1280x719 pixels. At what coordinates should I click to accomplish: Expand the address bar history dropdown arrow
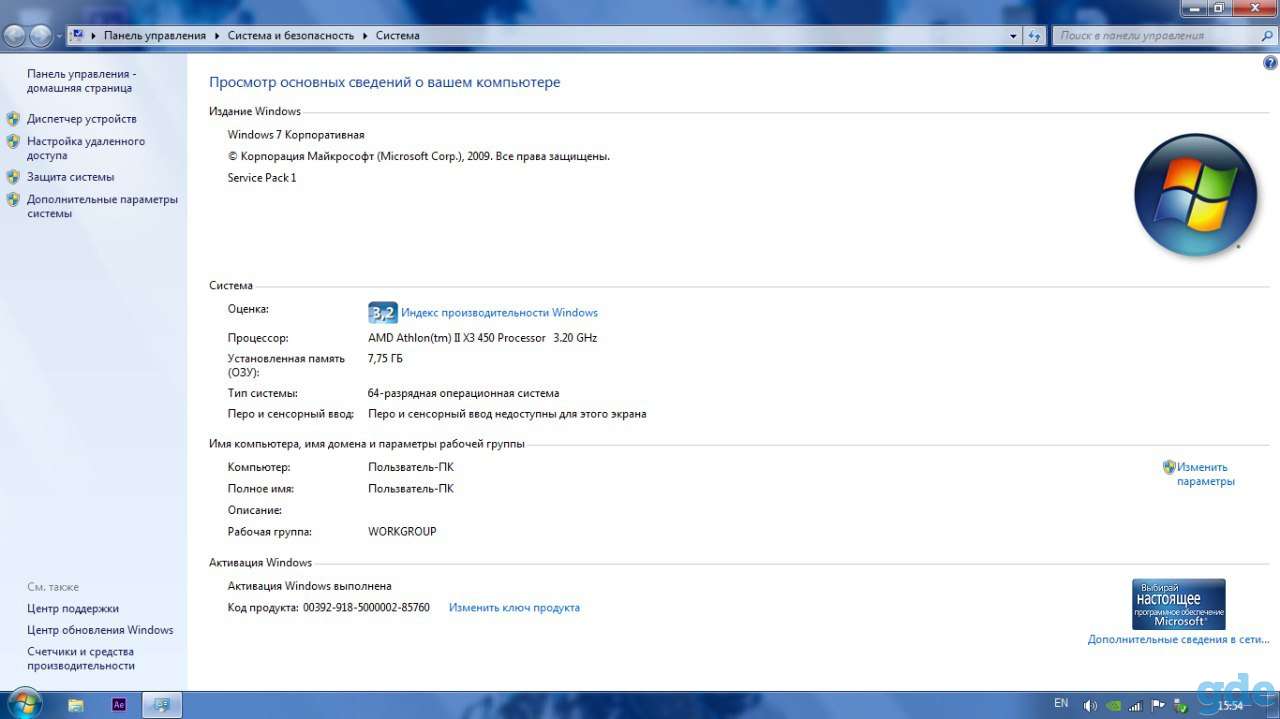(1014, 35)
